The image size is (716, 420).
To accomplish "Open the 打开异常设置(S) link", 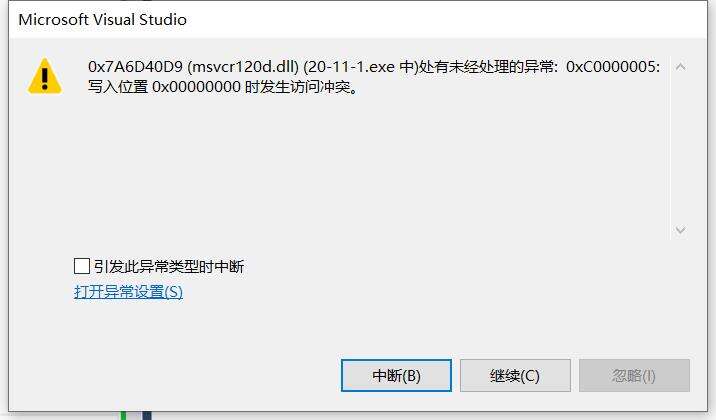I will (128, 292).
